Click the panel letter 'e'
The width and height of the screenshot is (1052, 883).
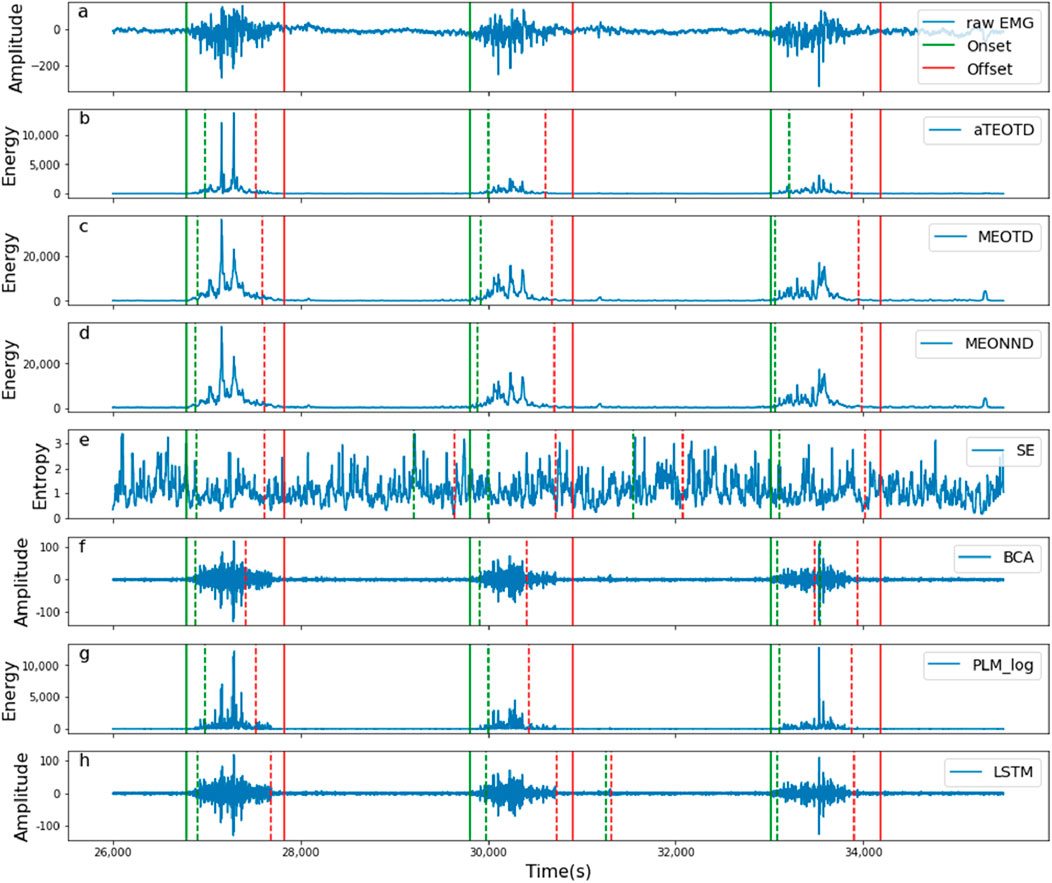click(x=84, y=441)
